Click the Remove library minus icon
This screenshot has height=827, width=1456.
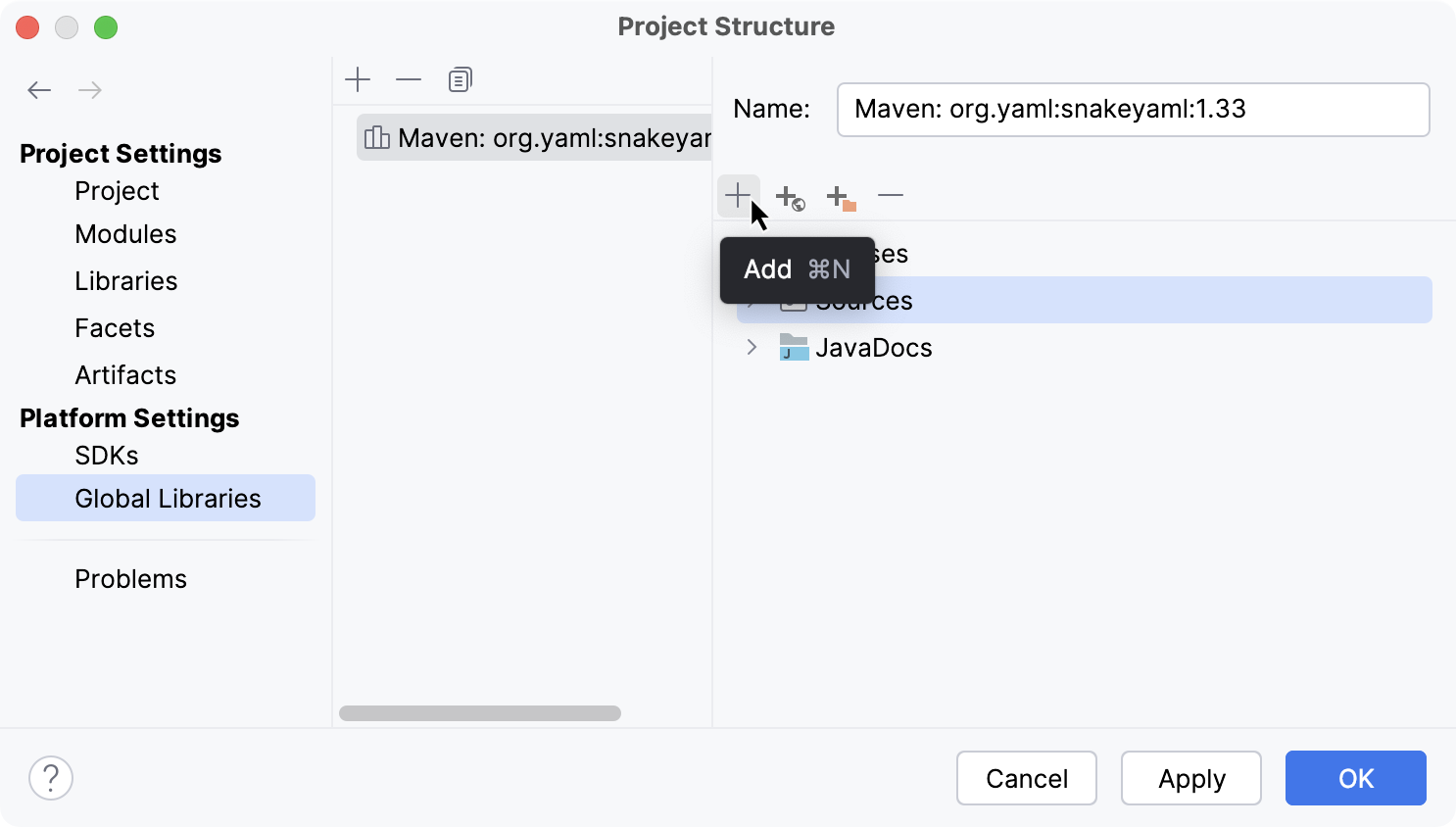coord(409,79)
